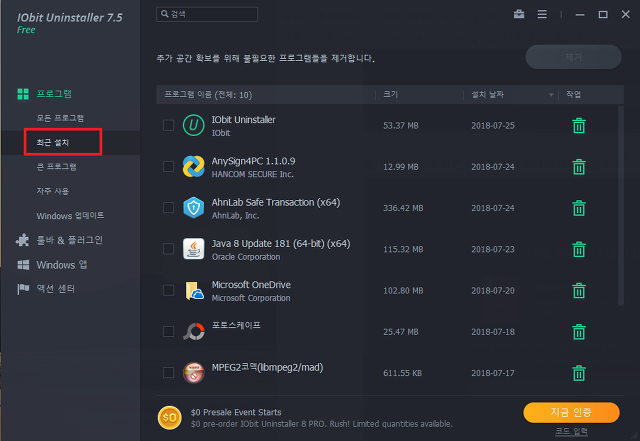This screenshot has height=441, width=640.
Task: Open 자주 사용 list
Action: tap(53, 191)
